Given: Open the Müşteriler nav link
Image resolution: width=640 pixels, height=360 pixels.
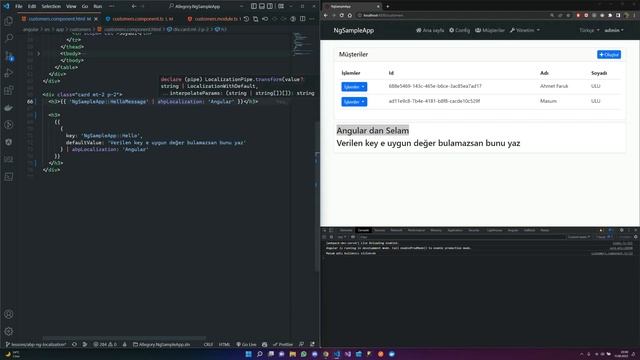Looking at the screenshot, I should coord(490,30).
